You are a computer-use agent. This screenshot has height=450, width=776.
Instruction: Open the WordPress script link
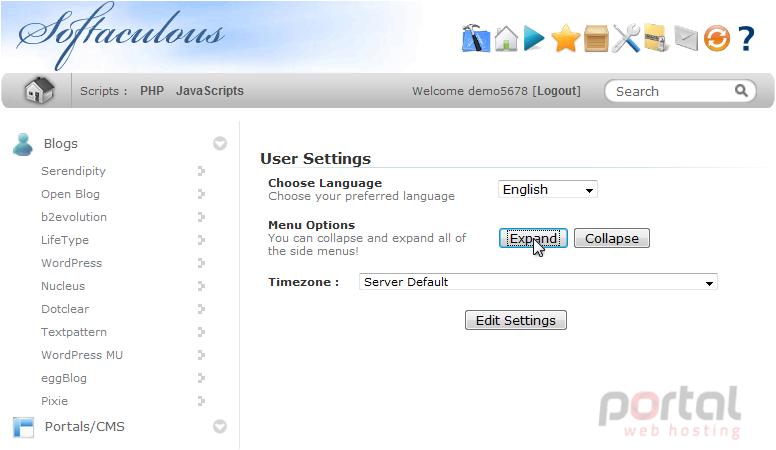(x=71, y=263)
